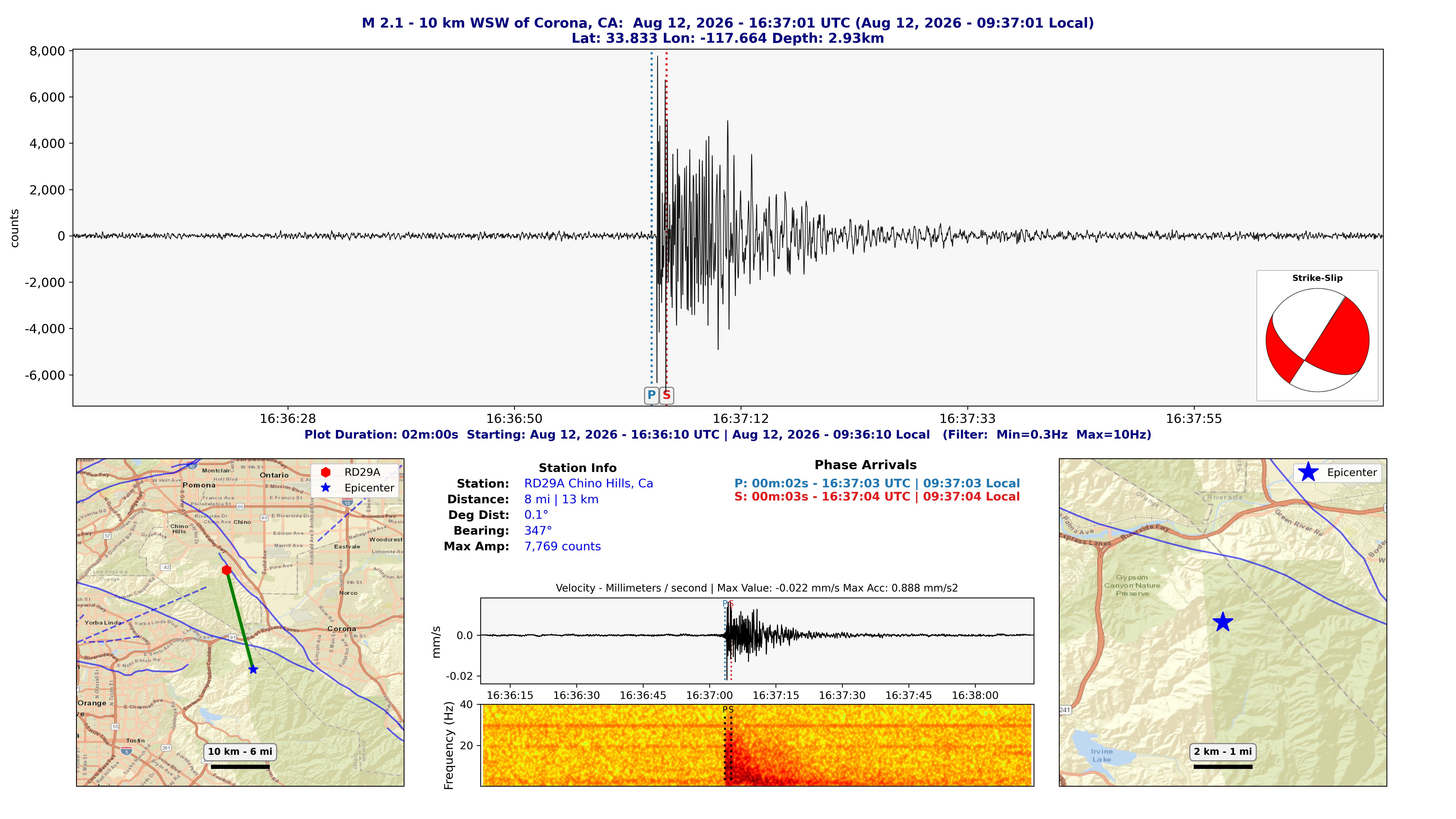Click the Epicenter legend star in right map

point(1308,472)
